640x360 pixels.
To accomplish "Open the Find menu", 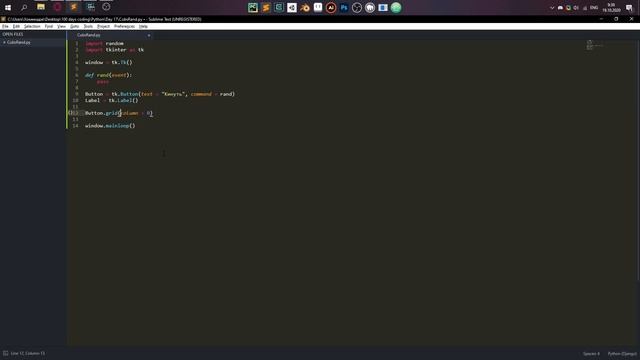I will [x=49, y=26].
